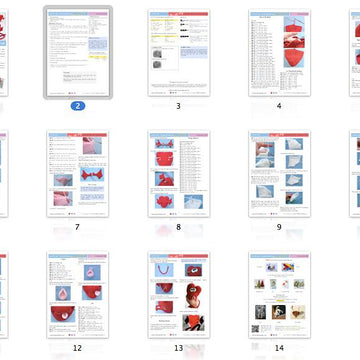The image size is (360, 360).
Task: Click the page label 12
Action: pyautogui.click(x=77, y=348)
